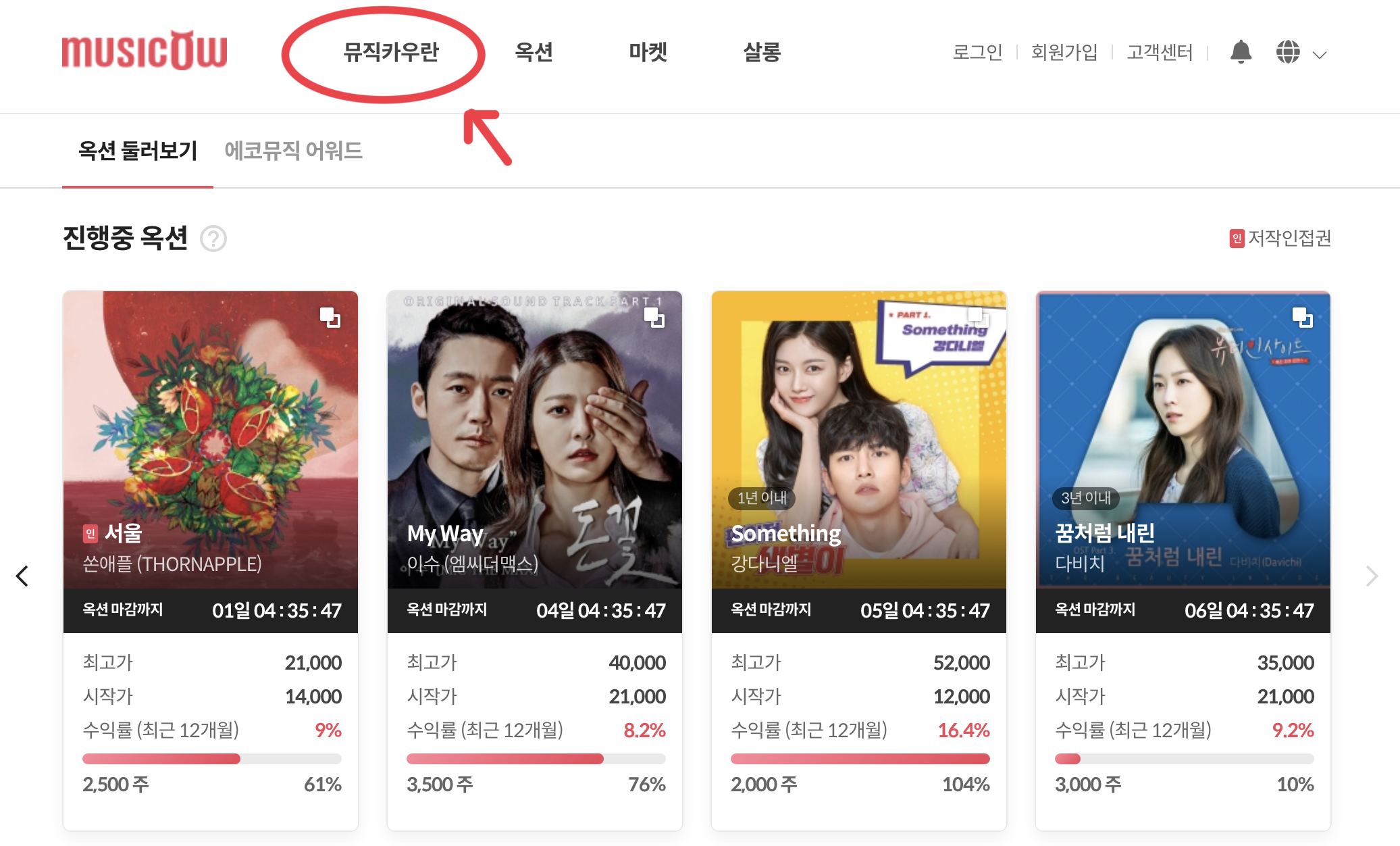Open the notification bell icon
This screenshot has height=846, width=1400.
coord(1241,52)
